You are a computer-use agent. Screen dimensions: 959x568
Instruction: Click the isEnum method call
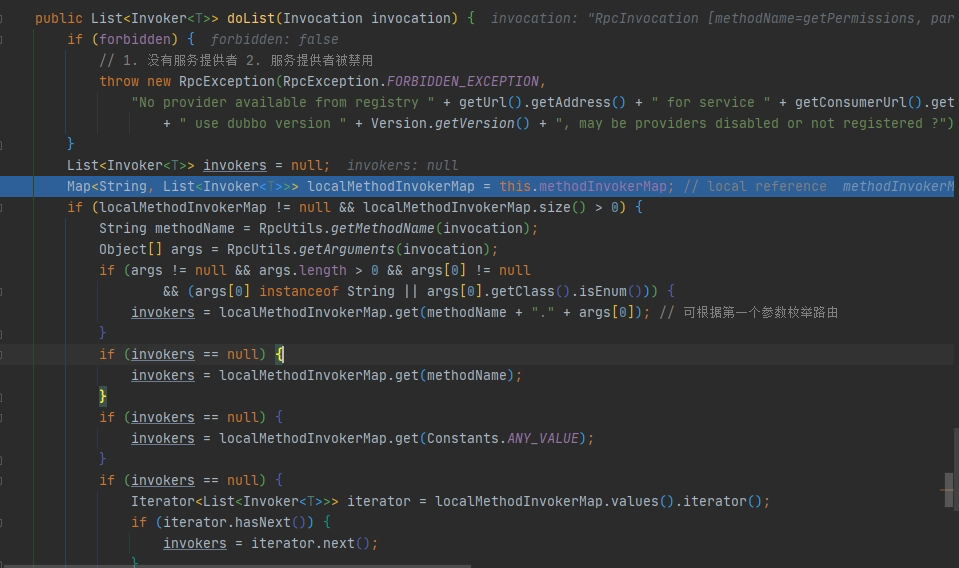pyautogui.click(x=602, y=291)
